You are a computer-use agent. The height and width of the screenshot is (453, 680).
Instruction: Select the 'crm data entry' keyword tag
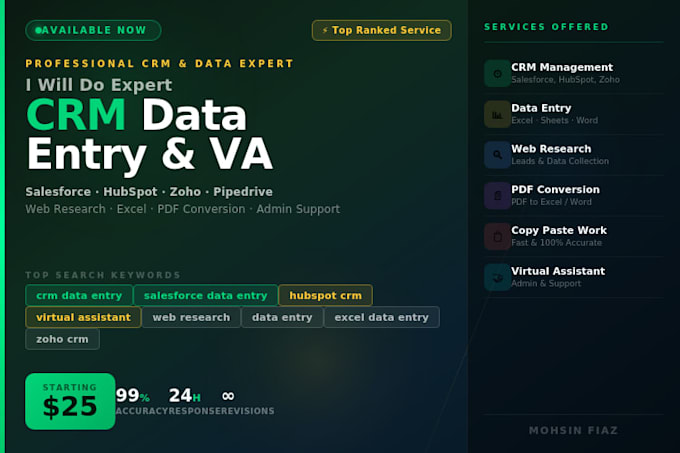[79, 296]
